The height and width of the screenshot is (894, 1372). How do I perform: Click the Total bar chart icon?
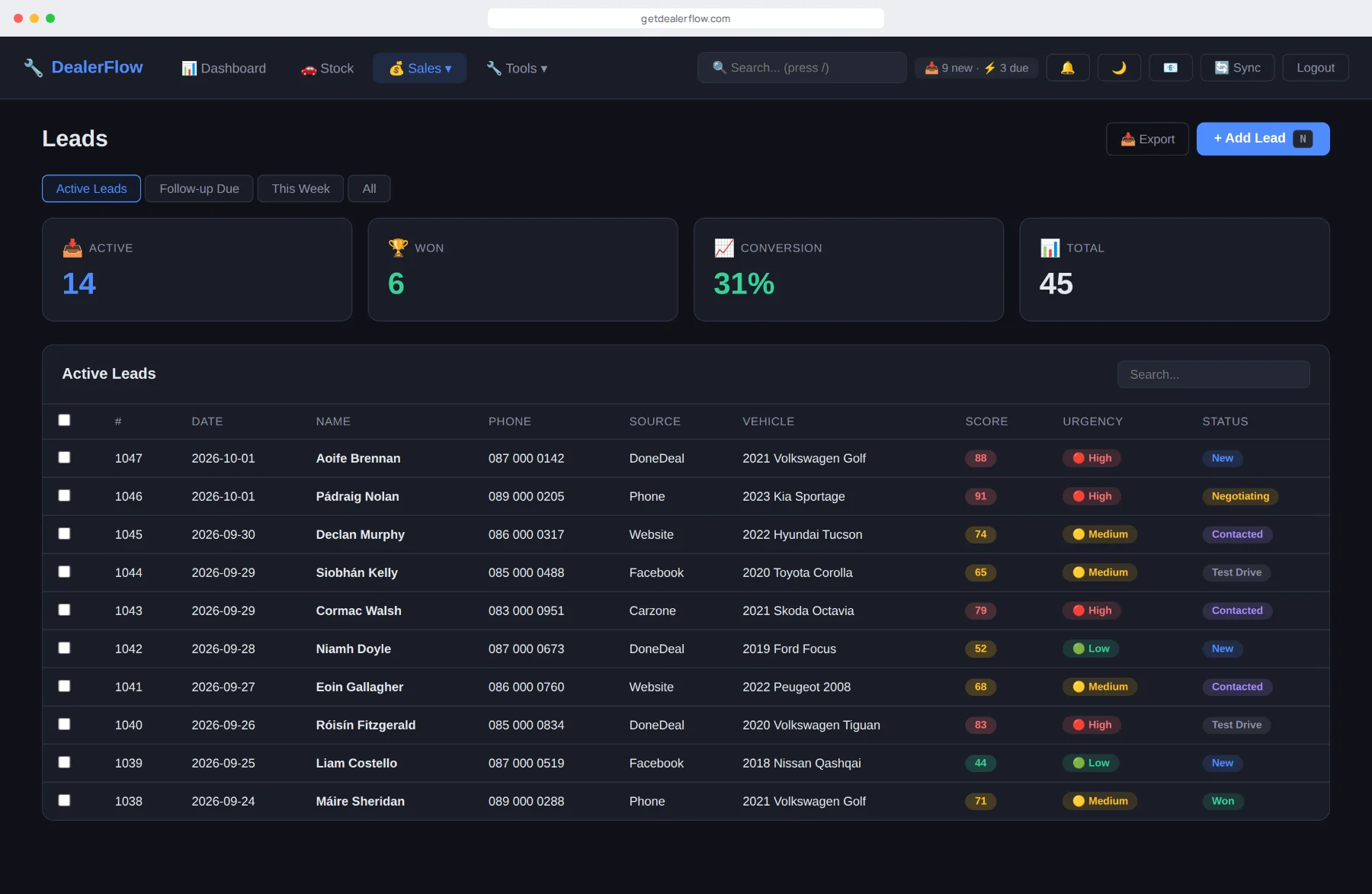tap(1050, 248)
